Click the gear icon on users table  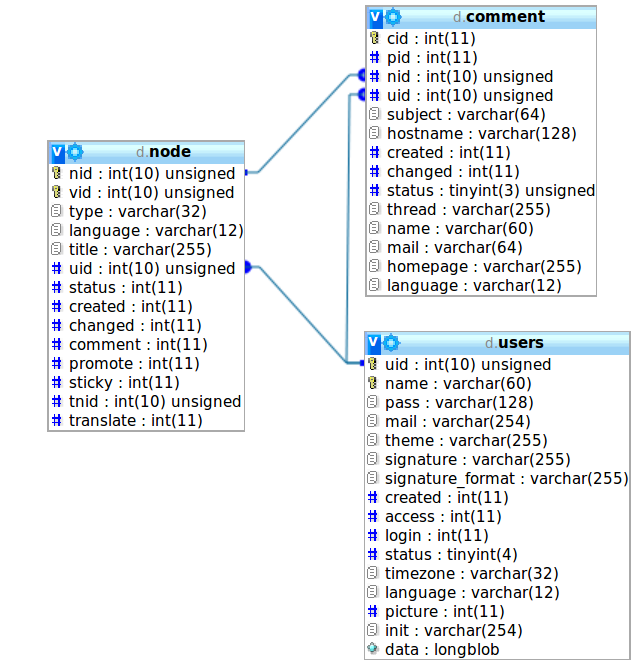[391, 343]
